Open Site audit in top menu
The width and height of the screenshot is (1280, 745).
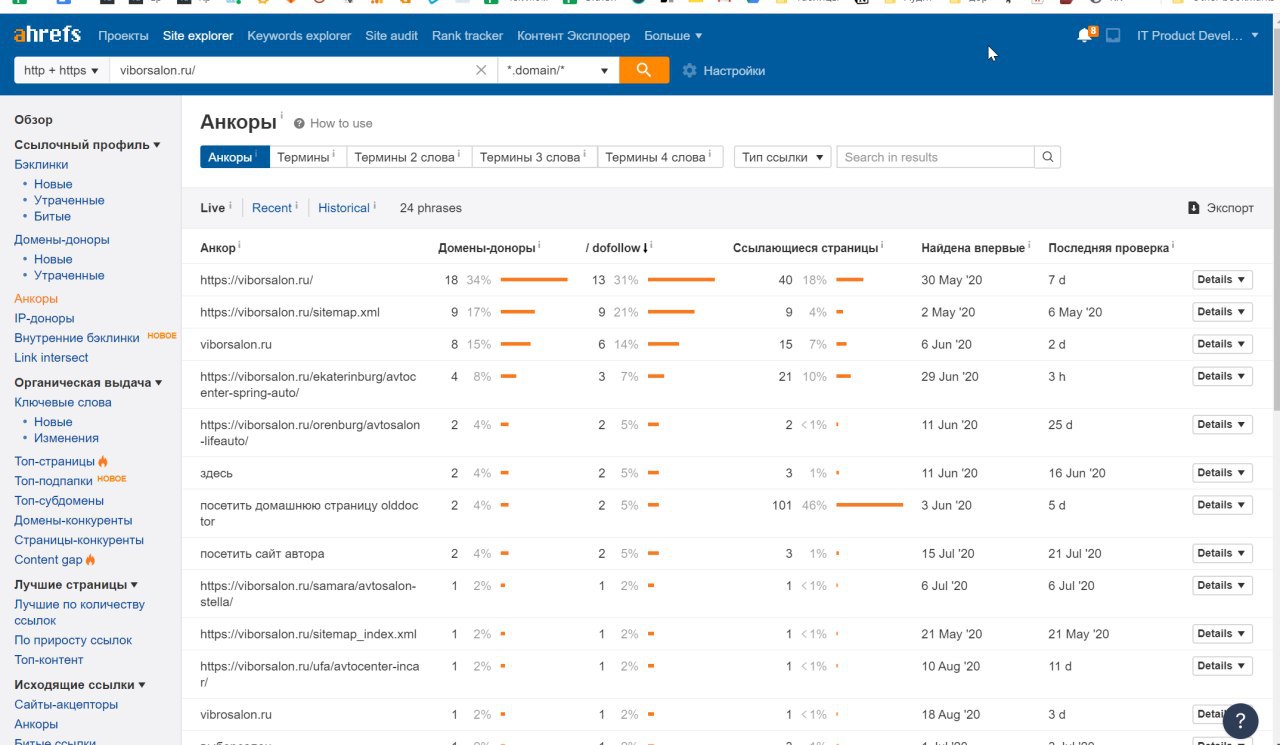tap(392, 36)
